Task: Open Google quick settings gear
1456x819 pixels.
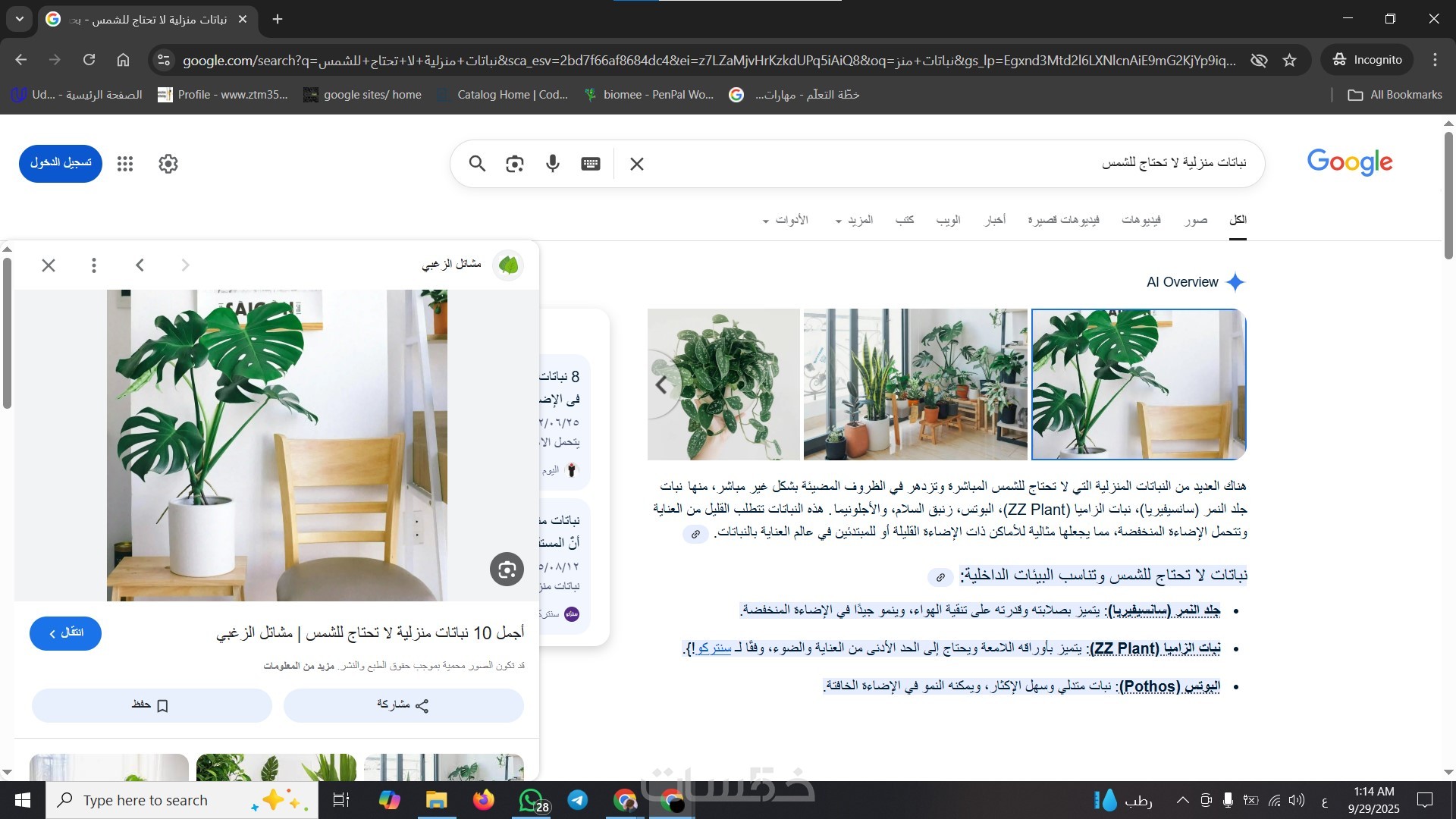Action: pos(168,164)
